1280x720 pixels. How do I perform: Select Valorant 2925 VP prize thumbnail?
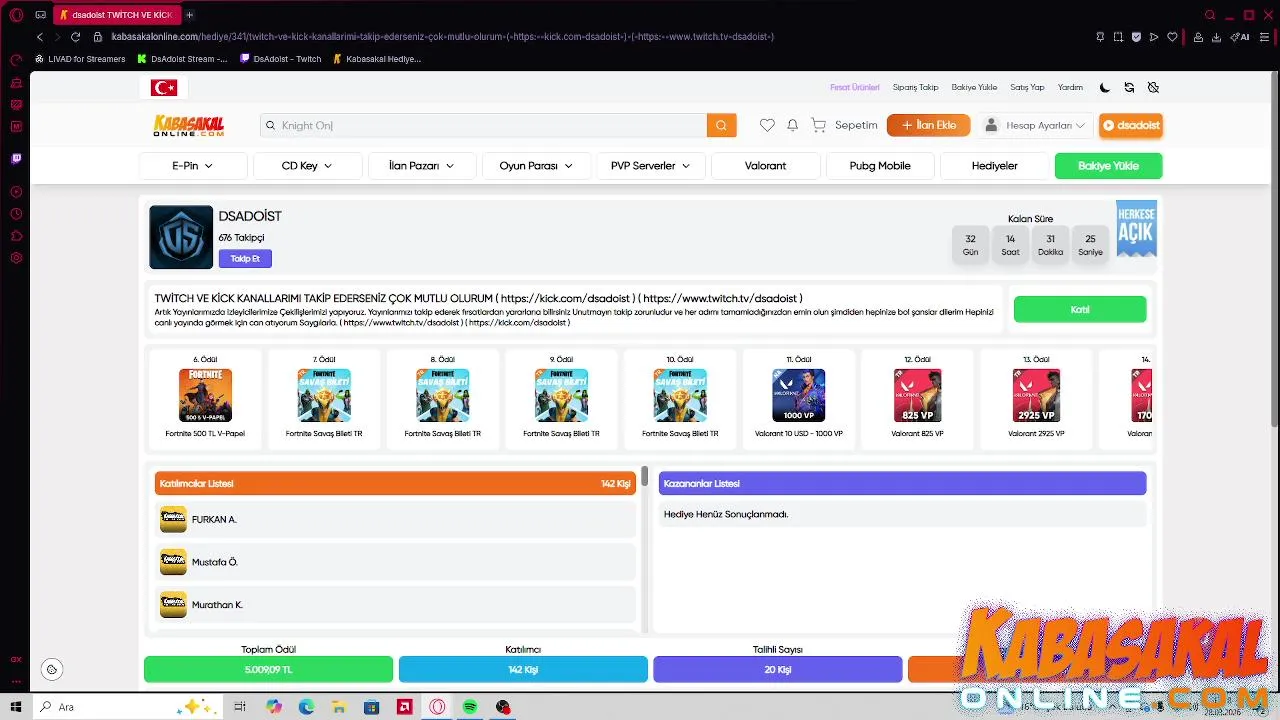[1036, 395]
